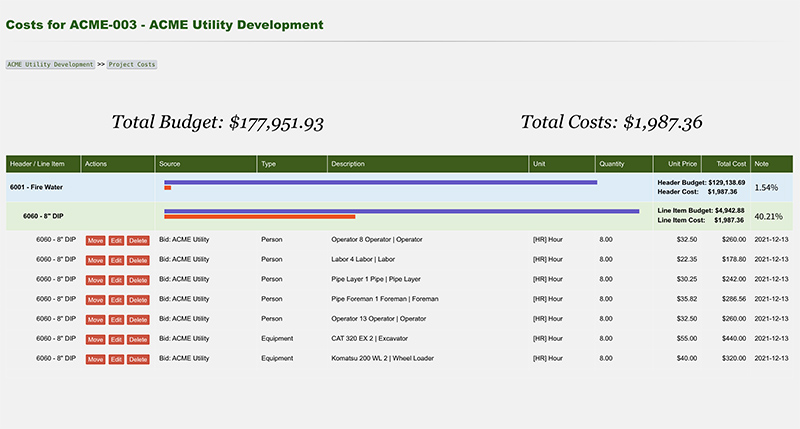The image size is (800, 429).
Task: Click the Description column header
Action: click(349, 163)
